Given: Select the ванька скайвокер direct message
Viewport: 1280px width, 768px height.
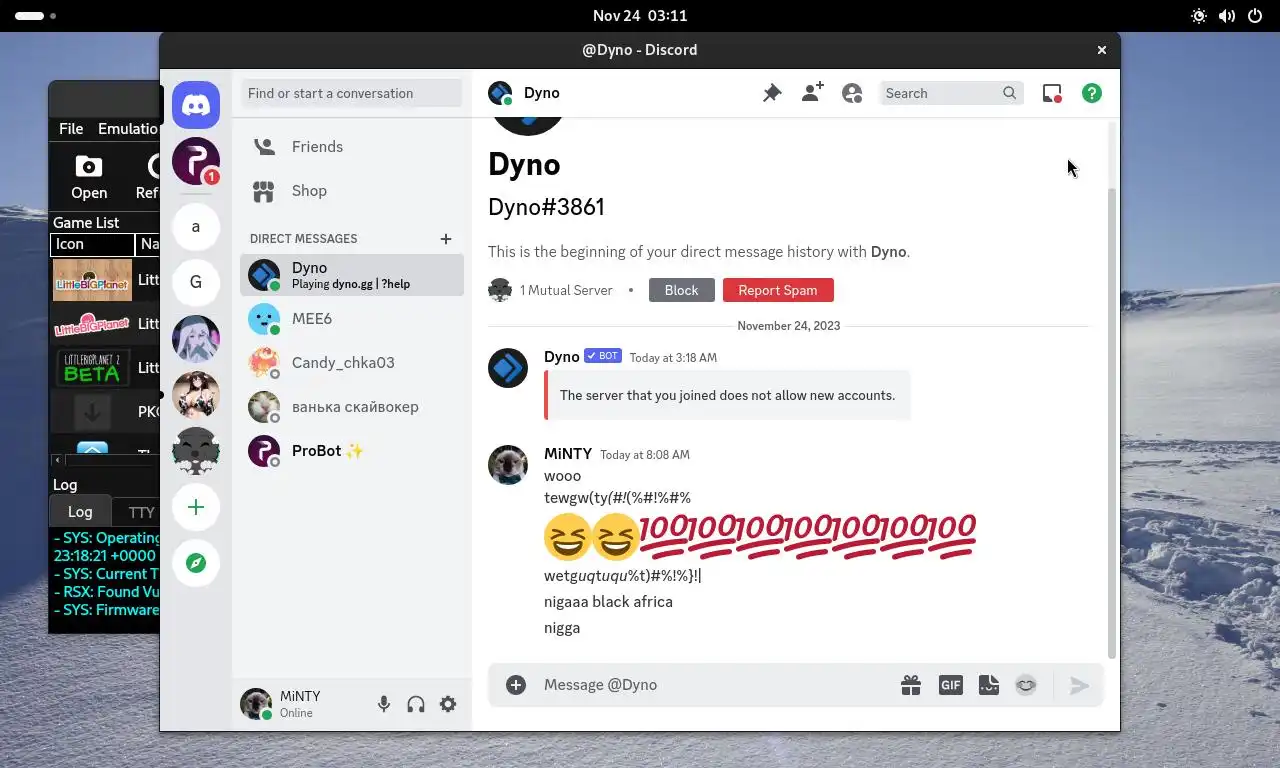Looking at the screenshot, I should [352, 407].
